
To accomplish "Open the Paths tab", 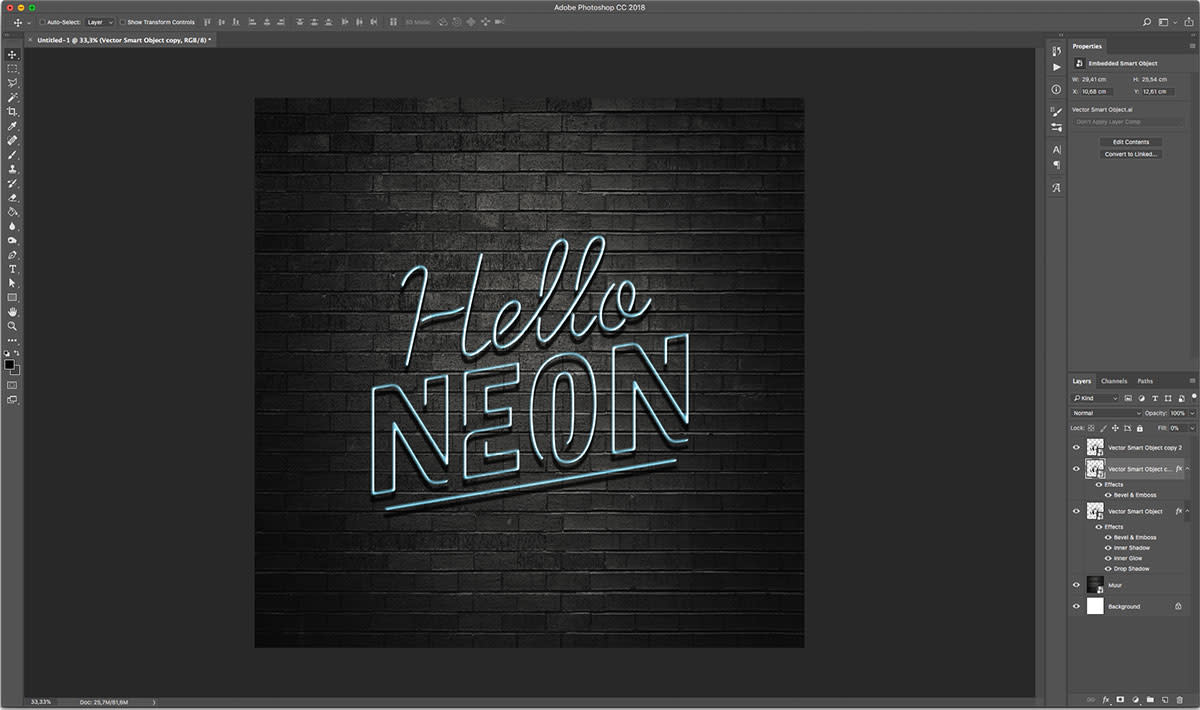I will 1145,381.
